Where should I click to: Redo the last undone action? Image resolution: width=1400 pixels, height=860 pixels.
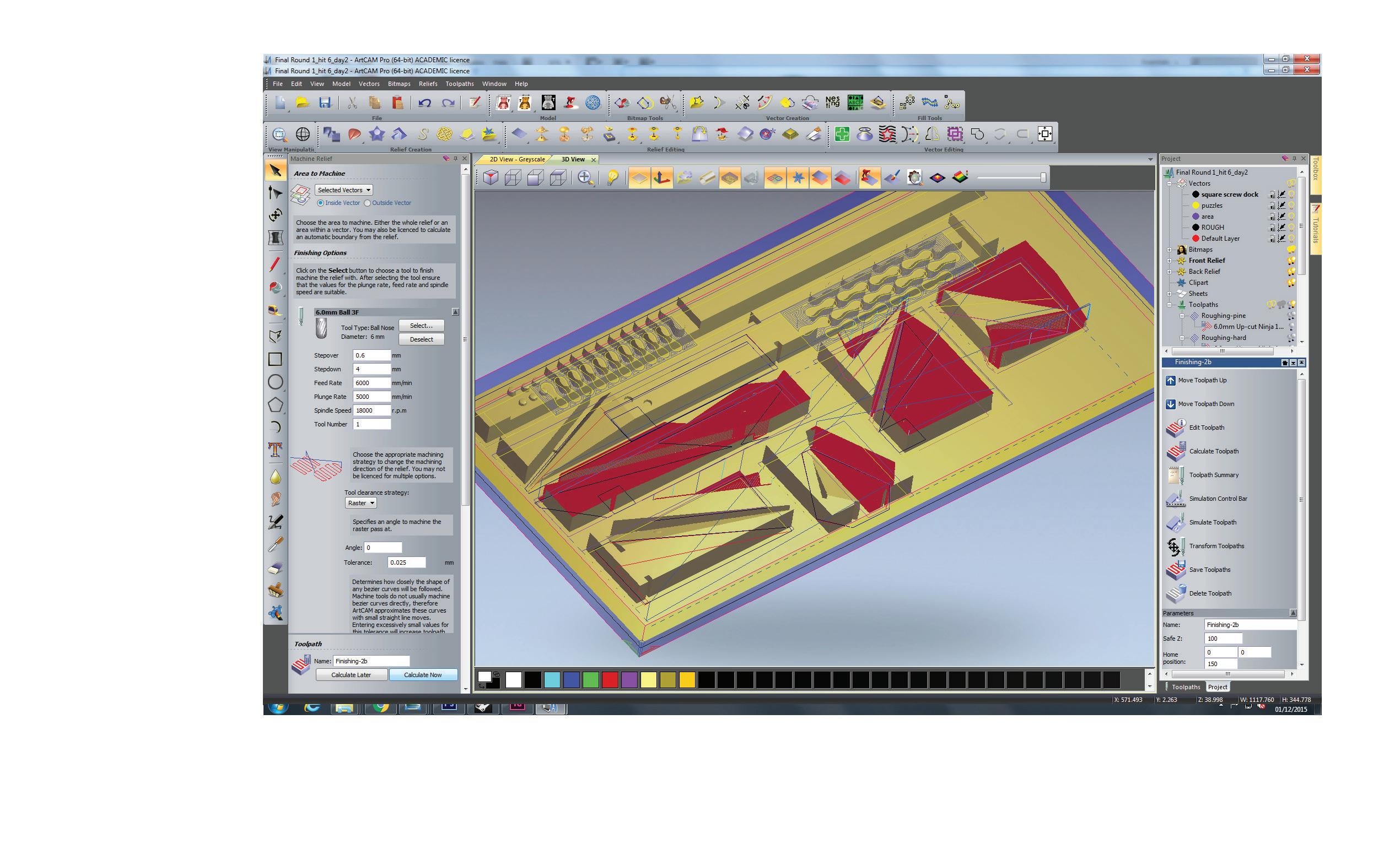point(448,103)
